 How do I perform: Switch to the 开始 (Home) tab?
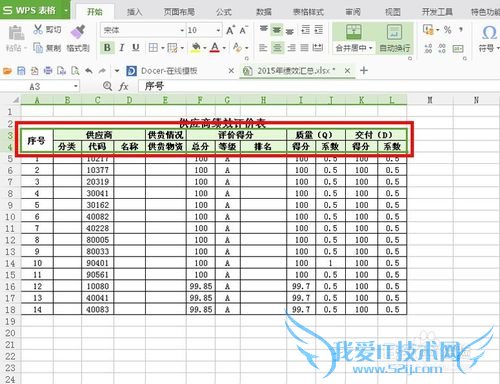click(x=95, y=12)
